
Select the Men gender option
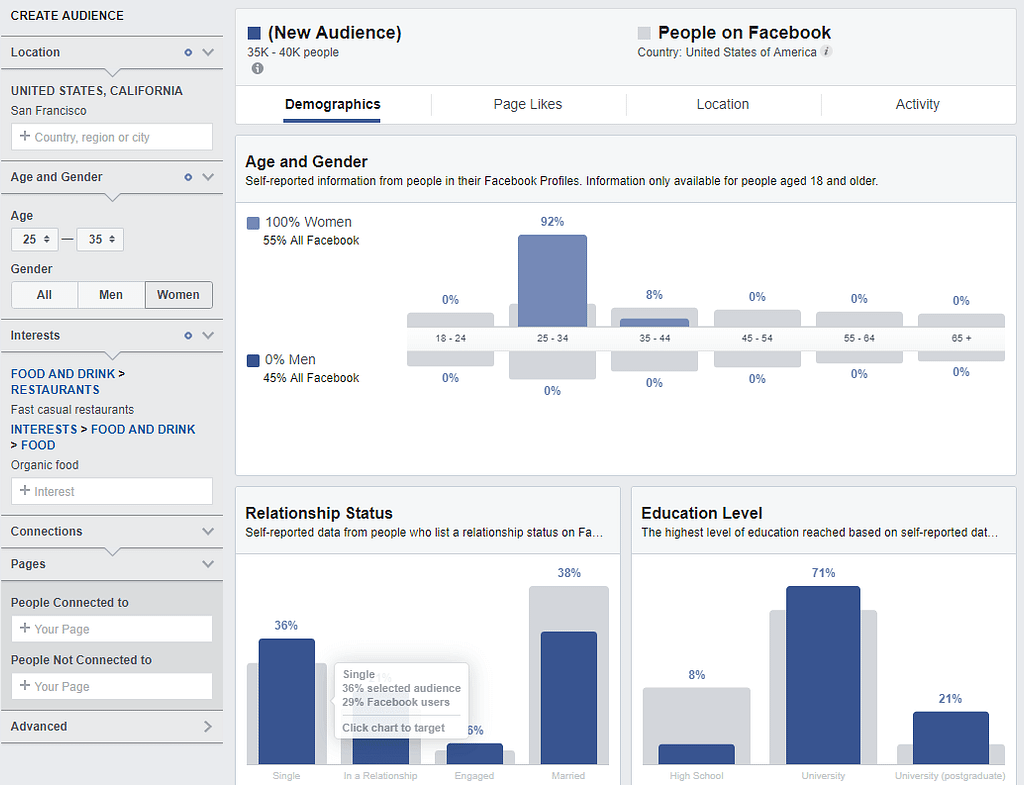(x=111, y=295)
